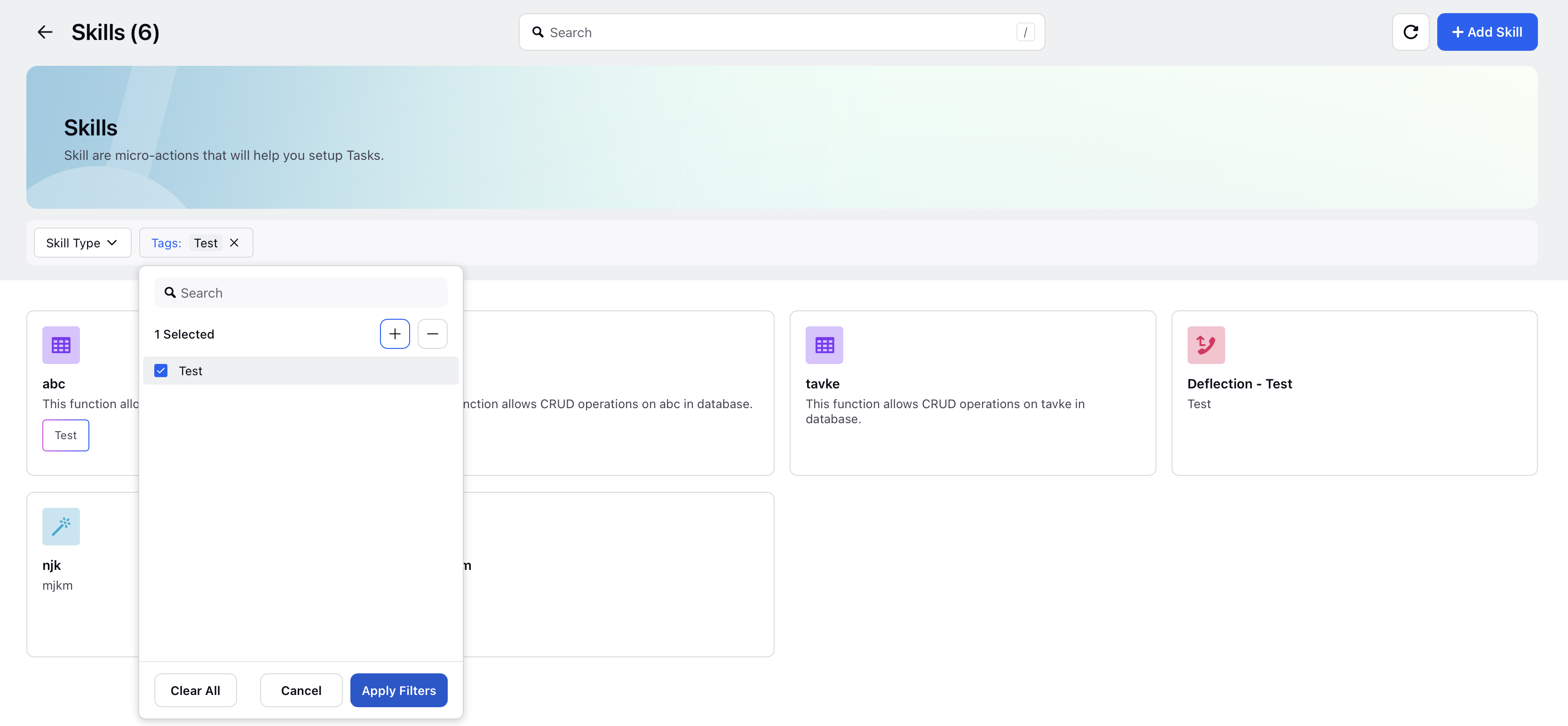1568x726 pixels.
Task: Click the Test tag on abc card
Action: pyautogui.click(x=66, y=435)
